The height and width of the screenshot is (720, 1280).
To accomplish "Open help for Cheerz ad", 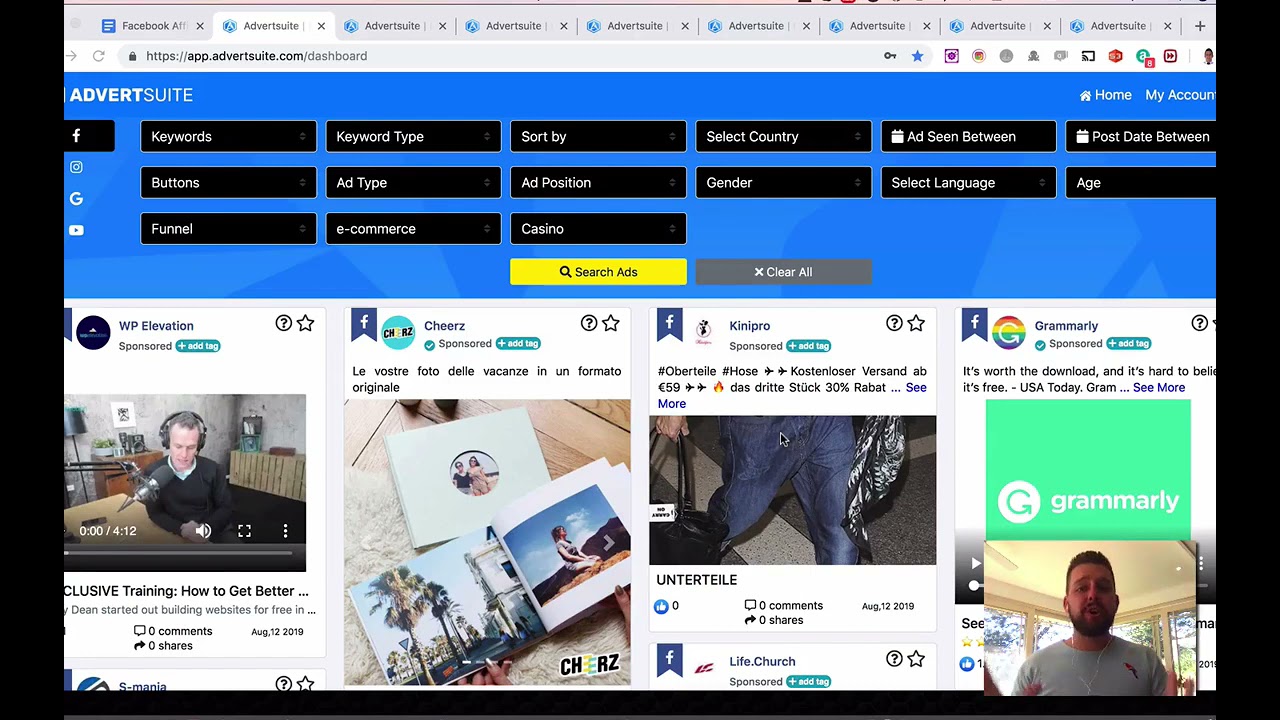I will (589, 323).
